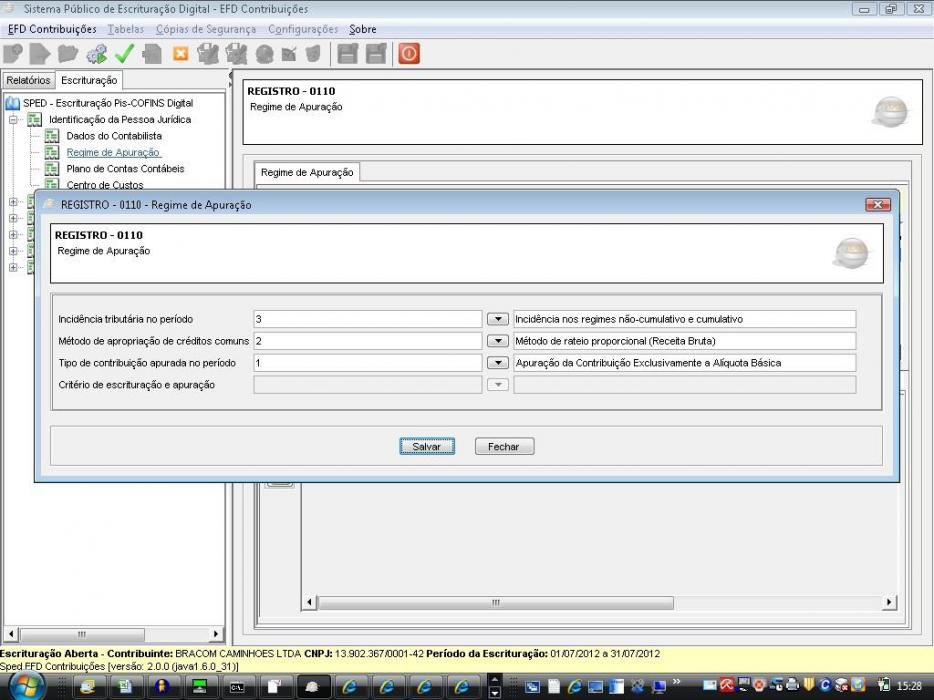Click the Fechar button

[x=505, y=446]
